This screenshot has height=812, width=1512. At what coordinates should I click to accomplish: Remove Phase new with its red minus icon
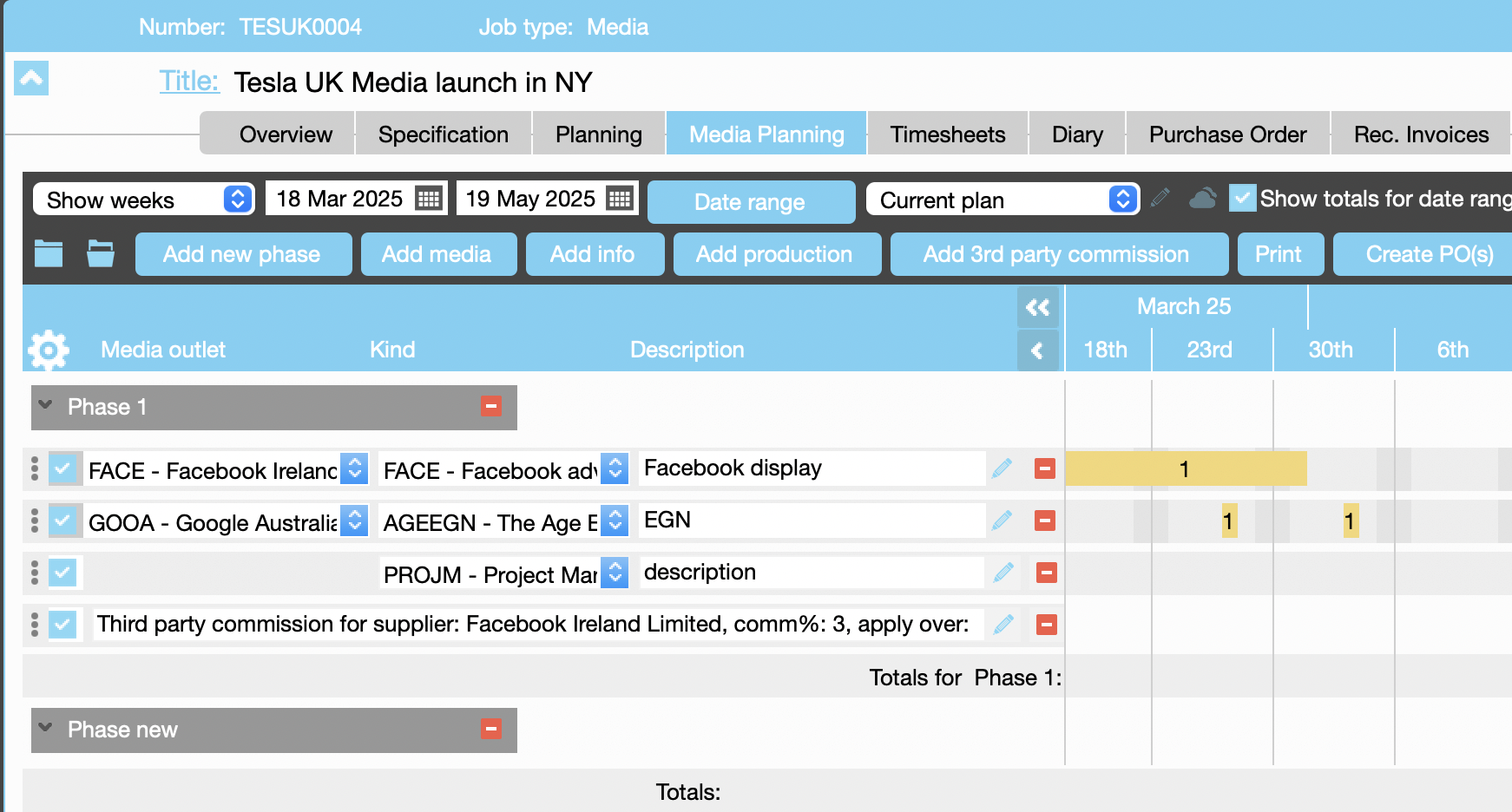(x=491, y=729)
